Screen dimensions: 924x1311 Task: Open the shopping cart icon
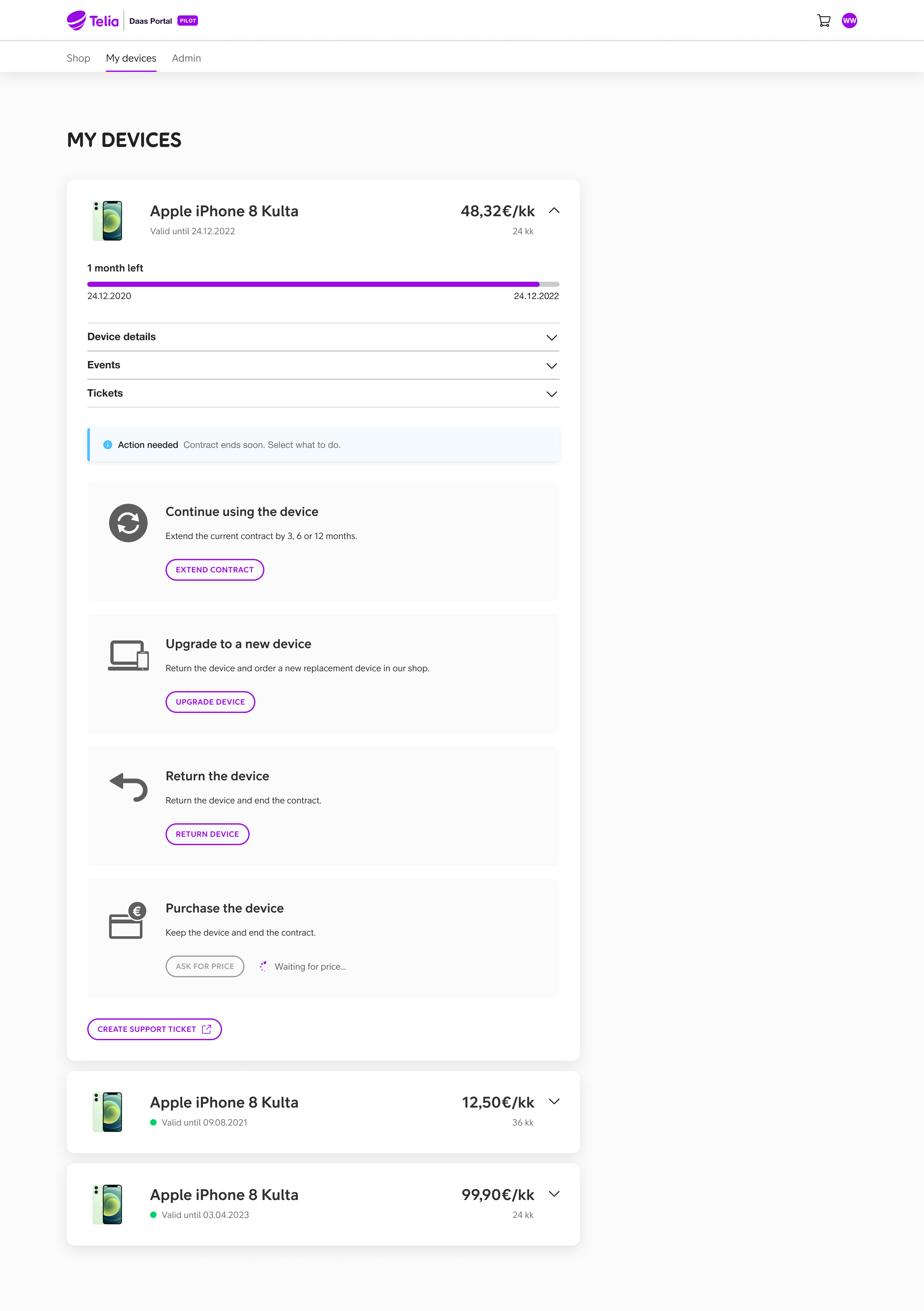[x=824, y=21]
